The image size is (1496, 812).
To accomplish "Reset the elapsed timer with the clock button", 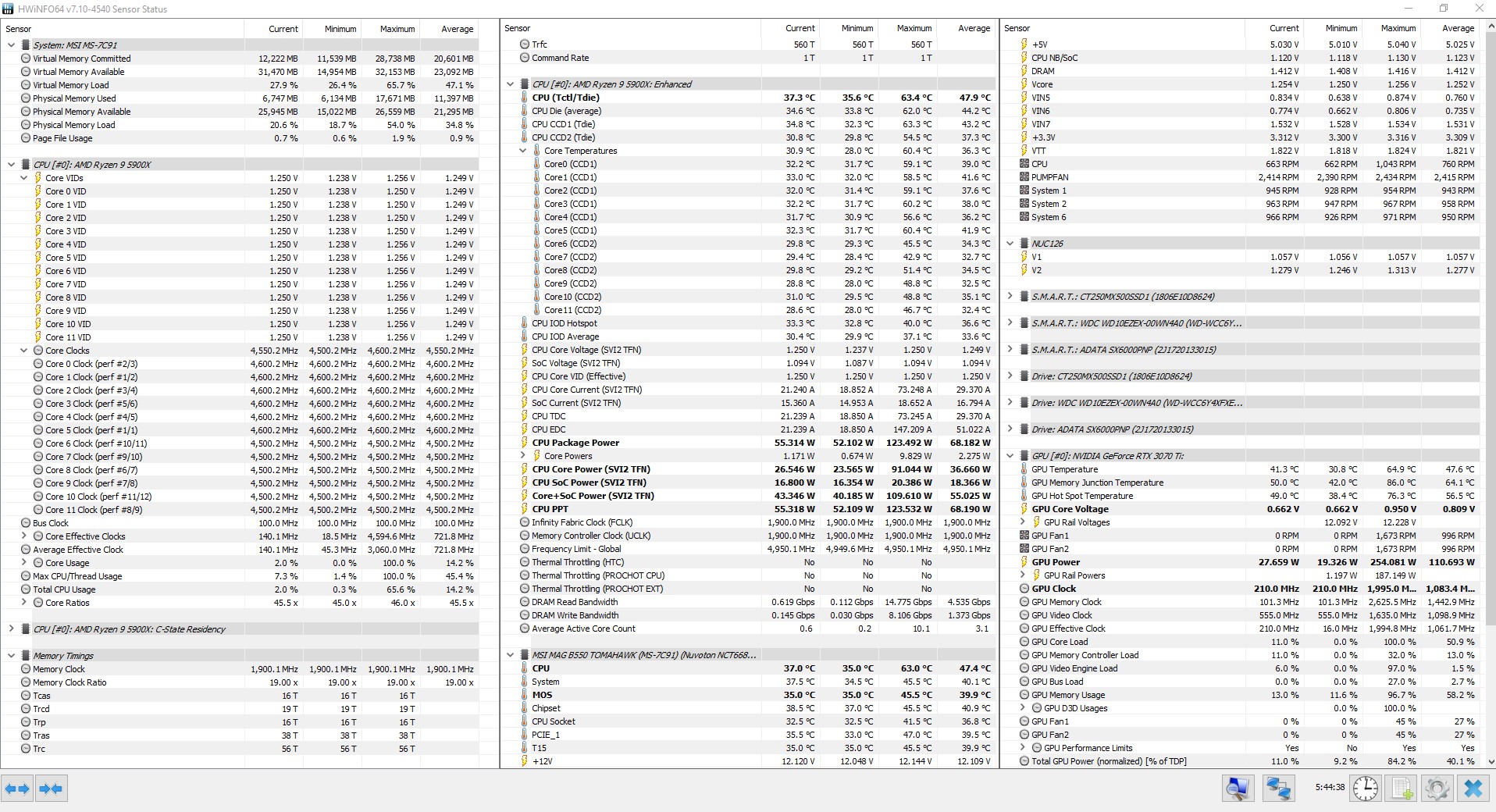I will tap(1365, 789).
